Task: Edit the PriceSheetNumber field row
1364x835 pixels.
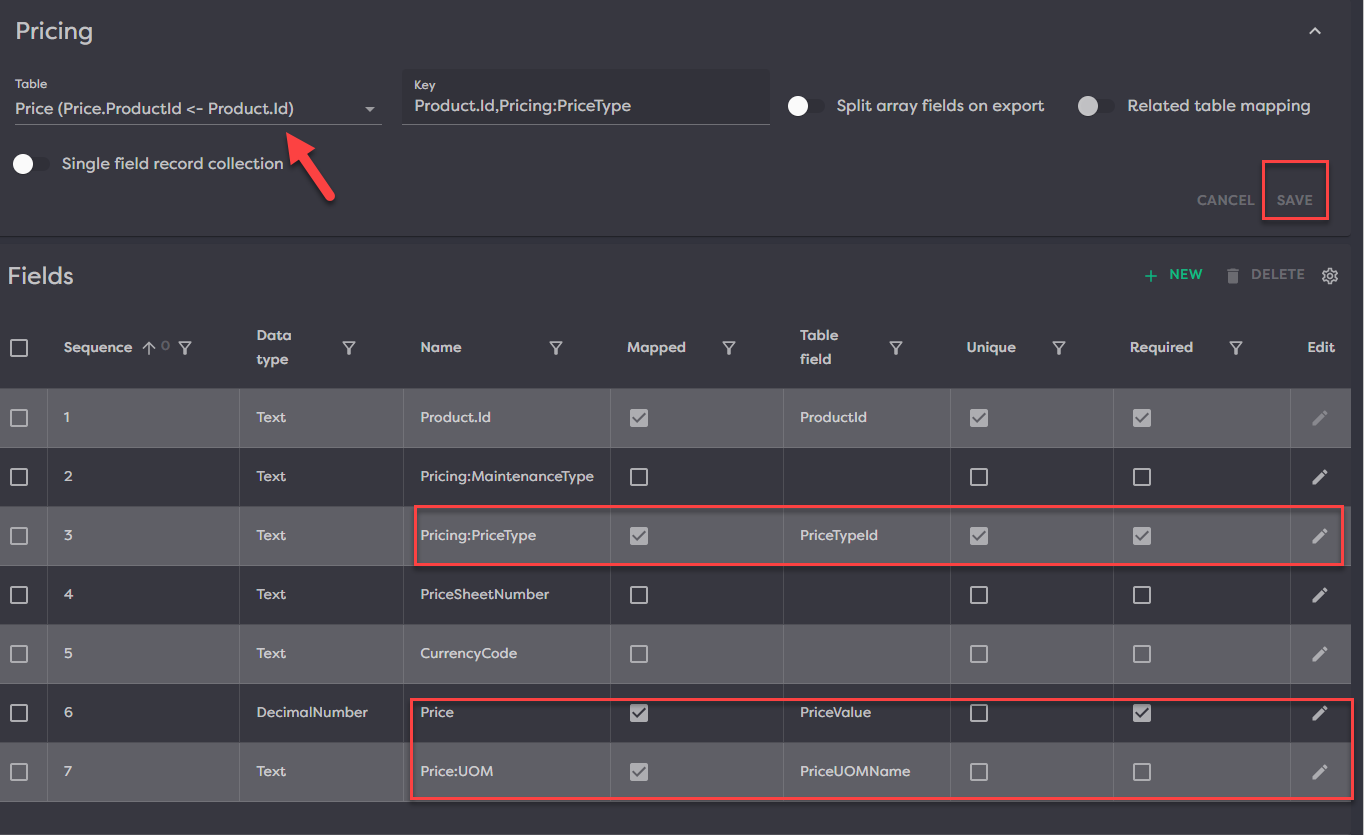Action: pos(1319,595)
